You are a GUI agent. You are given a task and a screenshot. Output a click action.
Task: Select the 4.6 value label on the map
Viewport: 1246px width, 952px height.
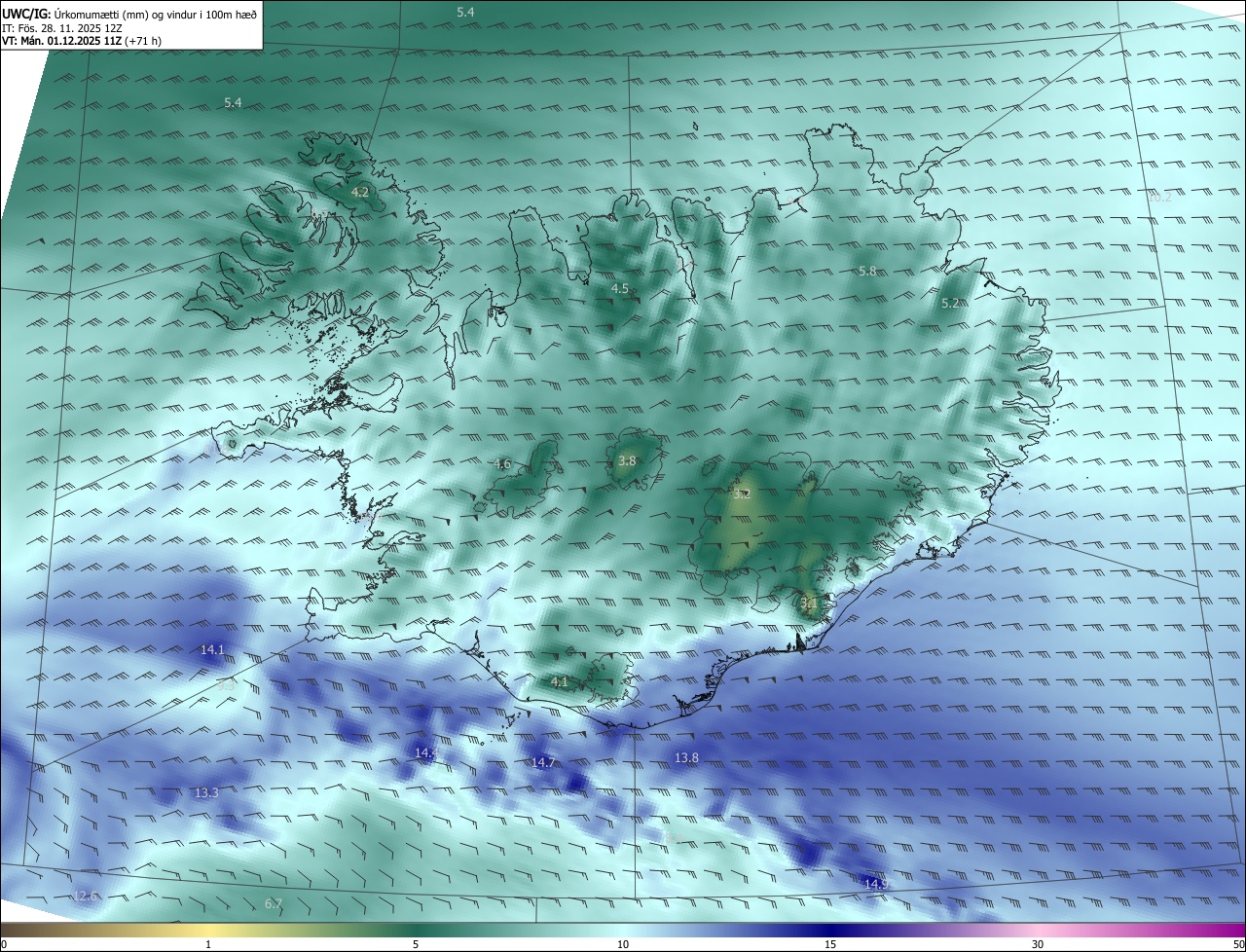[501, 464]
